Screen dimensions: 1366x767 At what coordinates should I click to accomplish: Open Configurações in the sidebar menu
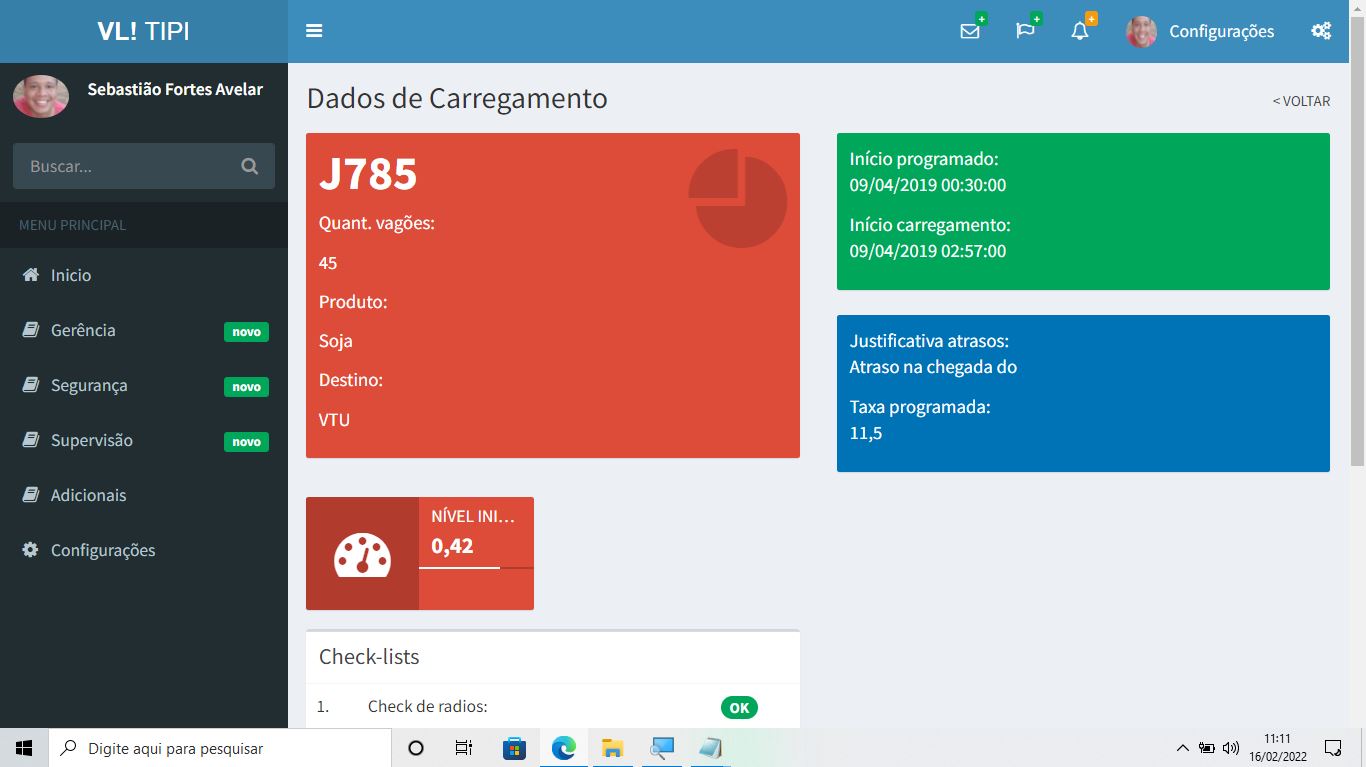102,550
